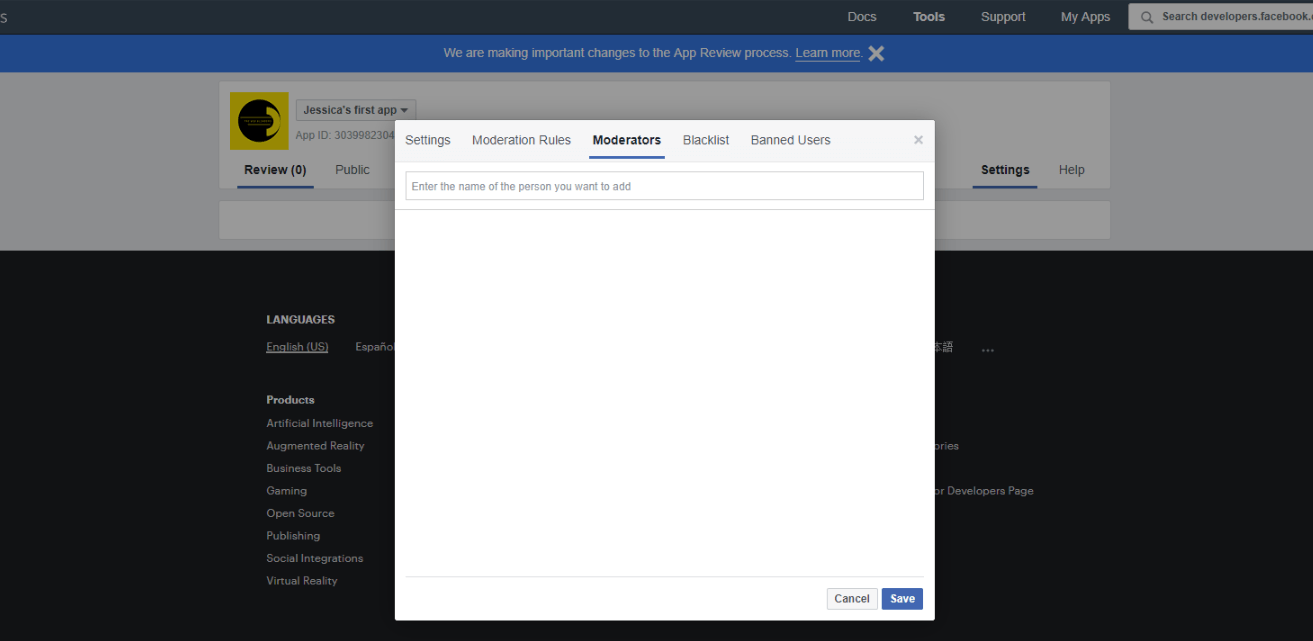Screen dimensions: 1313x641
Task: Select the Review (0) tab
Action: pyautogui.click(x=275, y=170)
